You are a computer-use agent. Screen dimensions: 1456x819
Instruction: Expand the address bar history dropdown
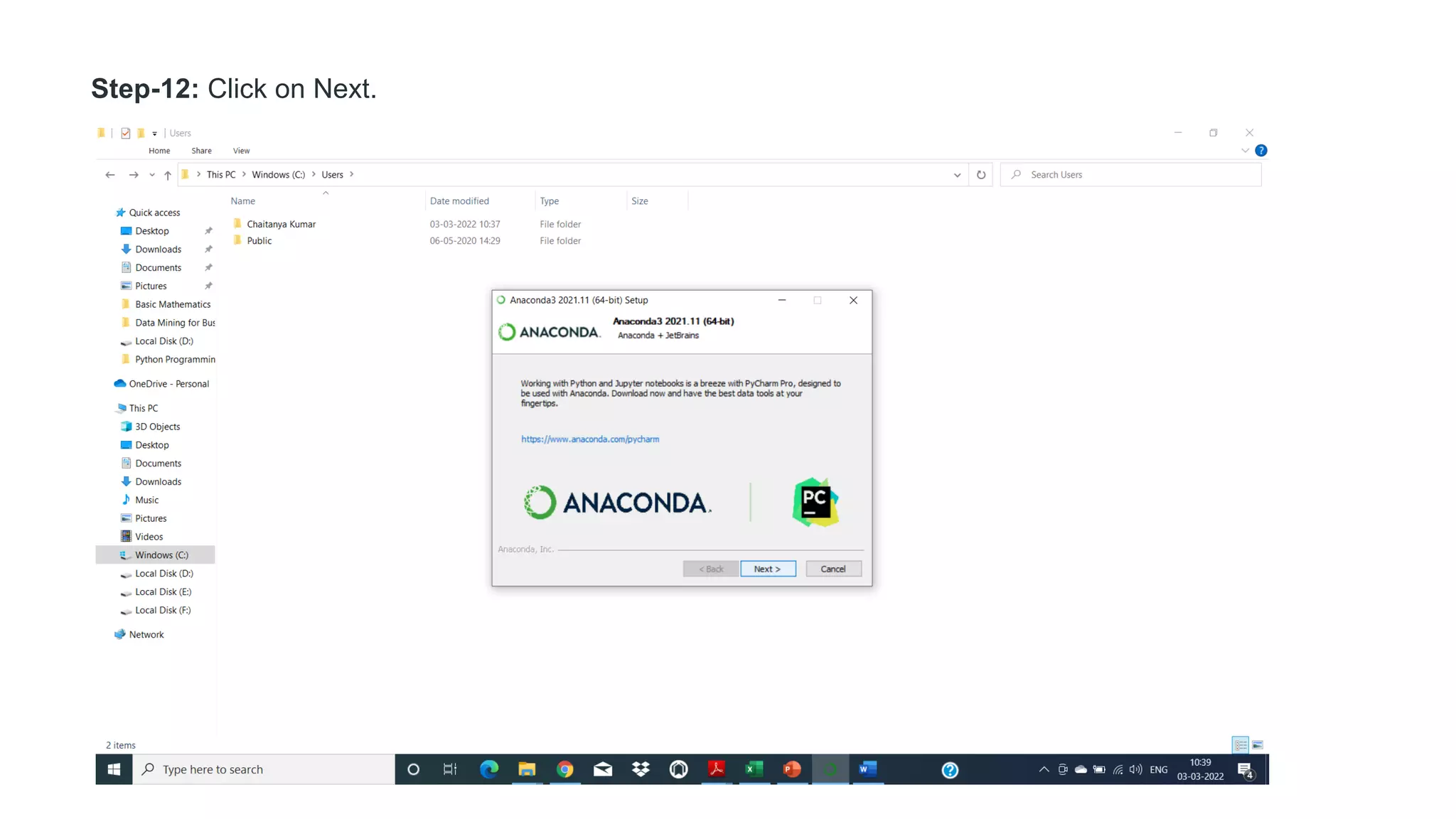957,175
